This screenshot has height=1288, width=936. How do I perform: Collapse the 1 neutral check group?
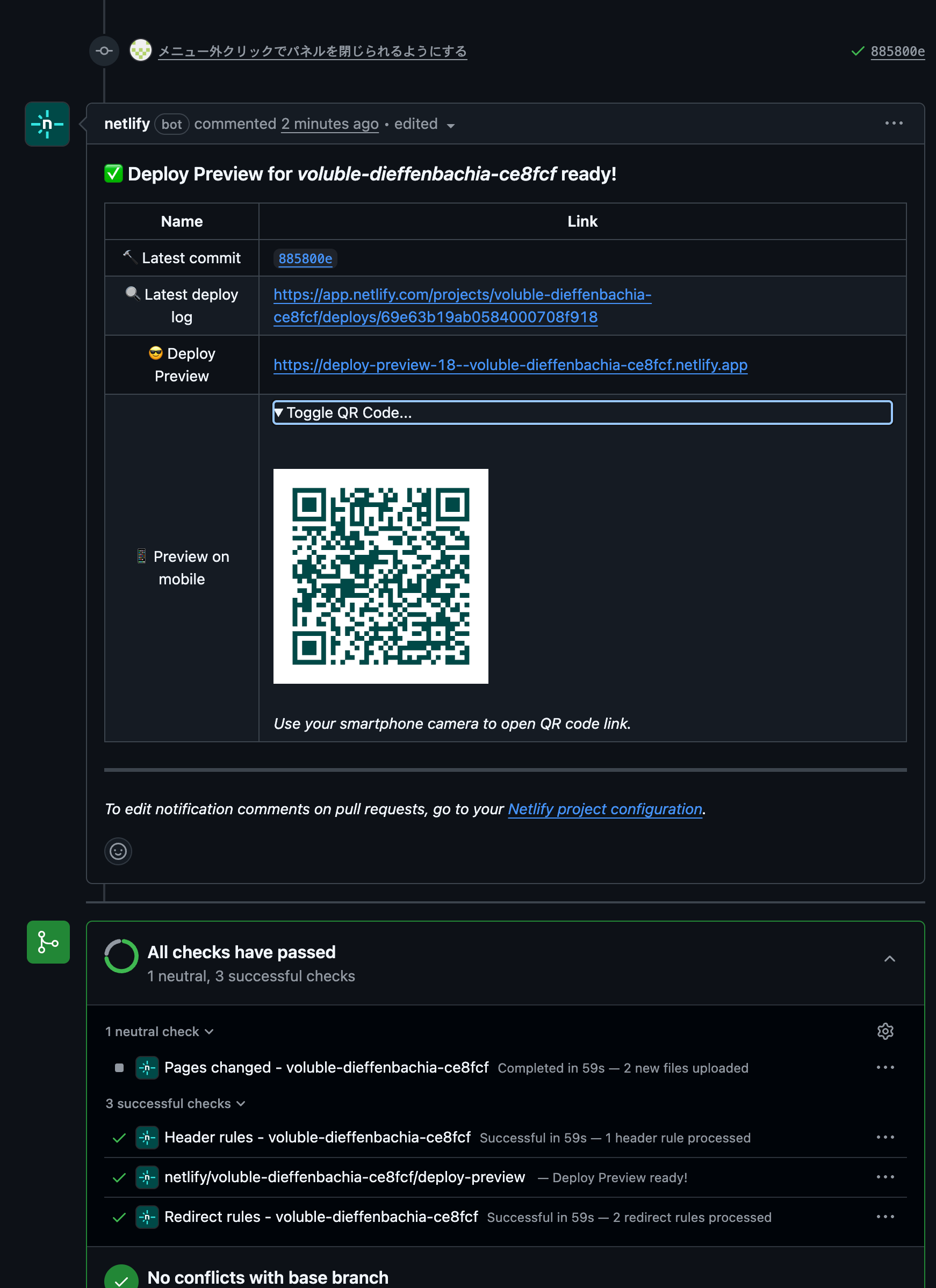pyautogui.click(x=160, y=1031)
